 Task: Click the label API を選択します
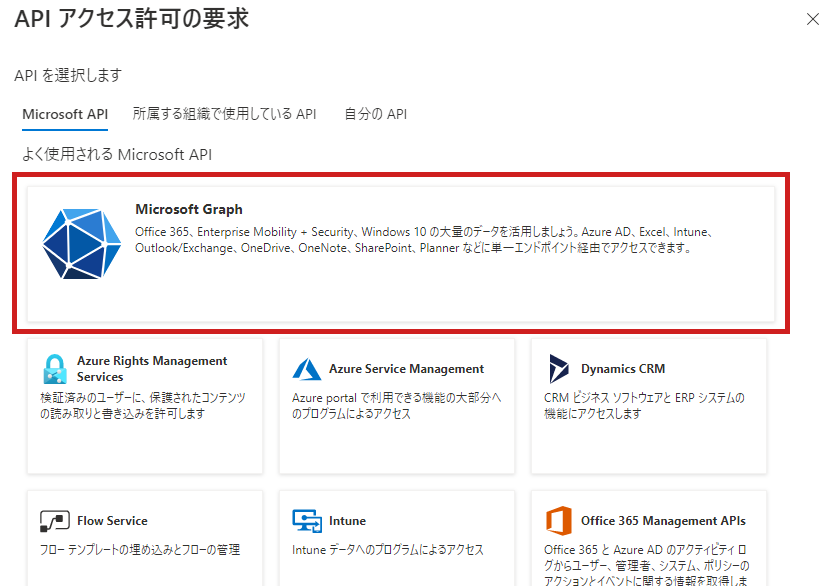[68, 75]
